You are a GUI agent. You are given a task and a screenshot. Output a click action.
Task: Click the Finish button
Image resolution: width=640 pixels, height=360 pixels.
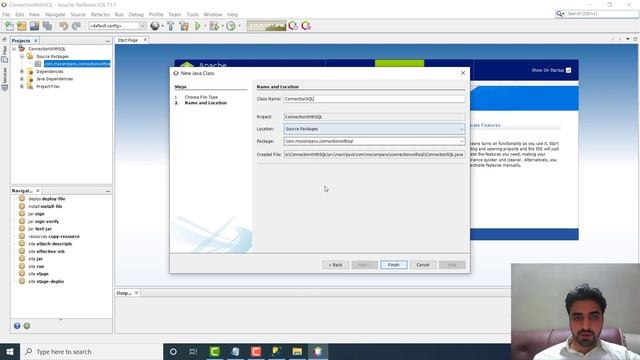click(393, 265)
